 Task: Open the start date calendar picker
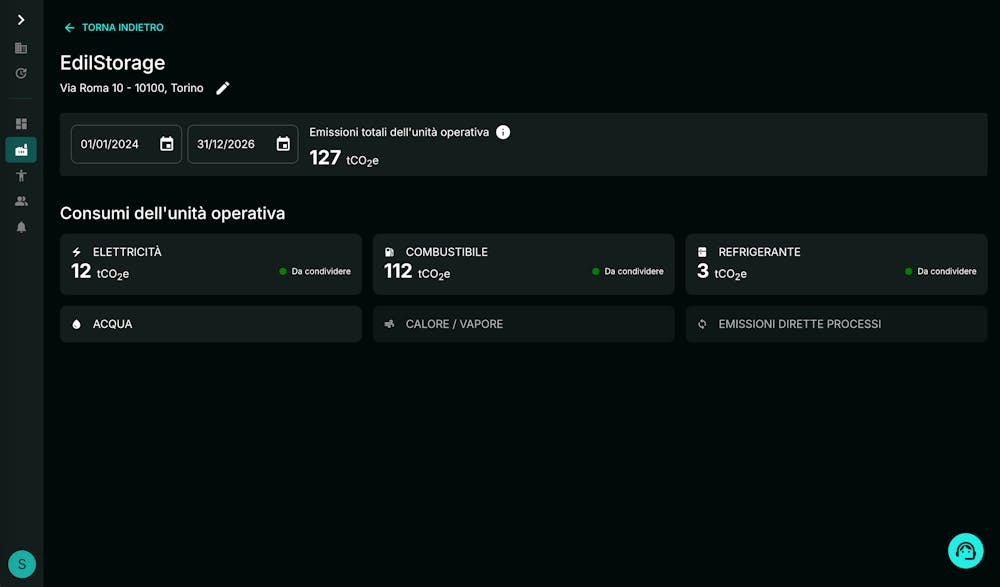point(167,144)
